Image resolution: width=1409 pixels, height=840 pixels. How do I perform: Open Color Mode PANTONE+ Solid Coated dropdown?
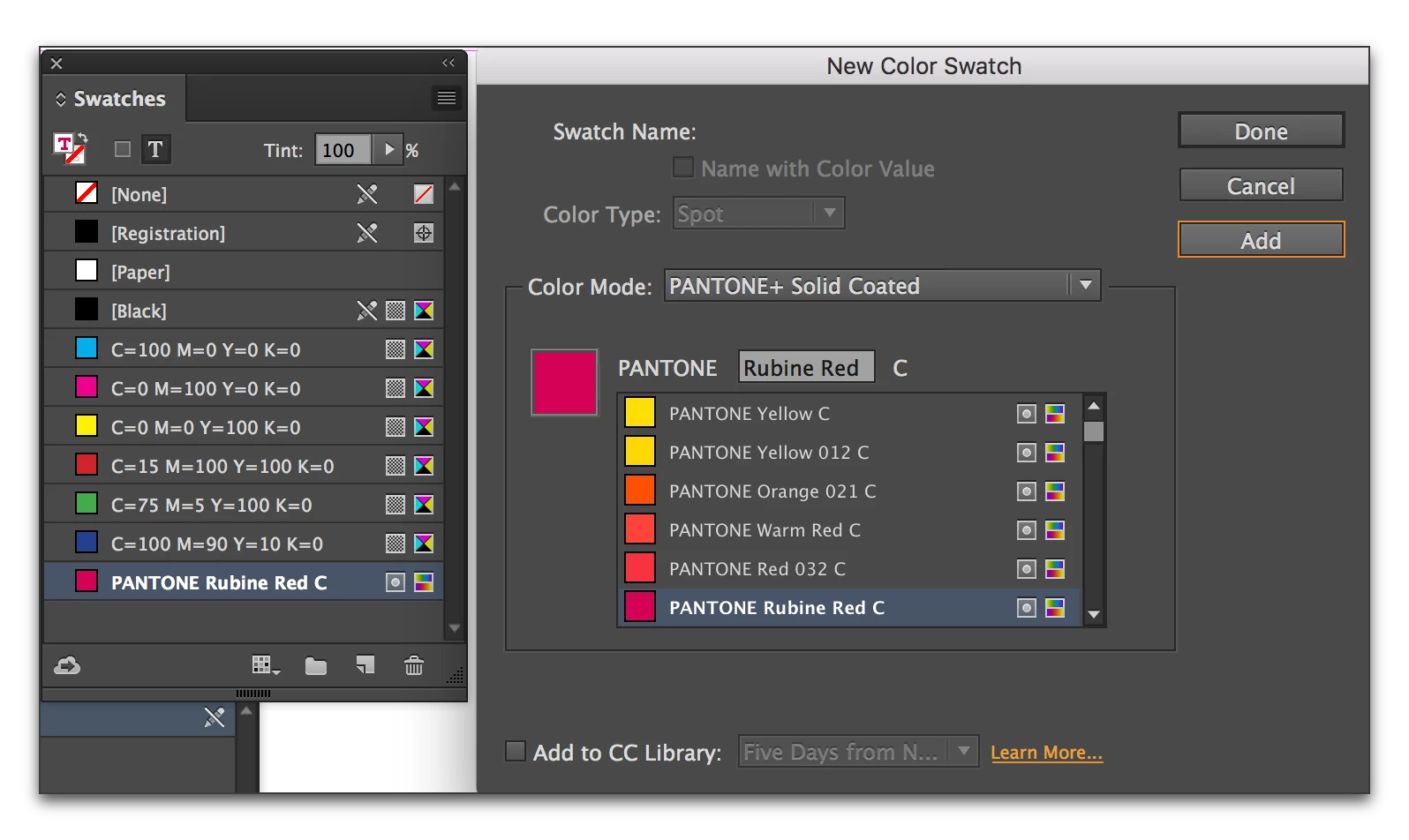[882, 285]
